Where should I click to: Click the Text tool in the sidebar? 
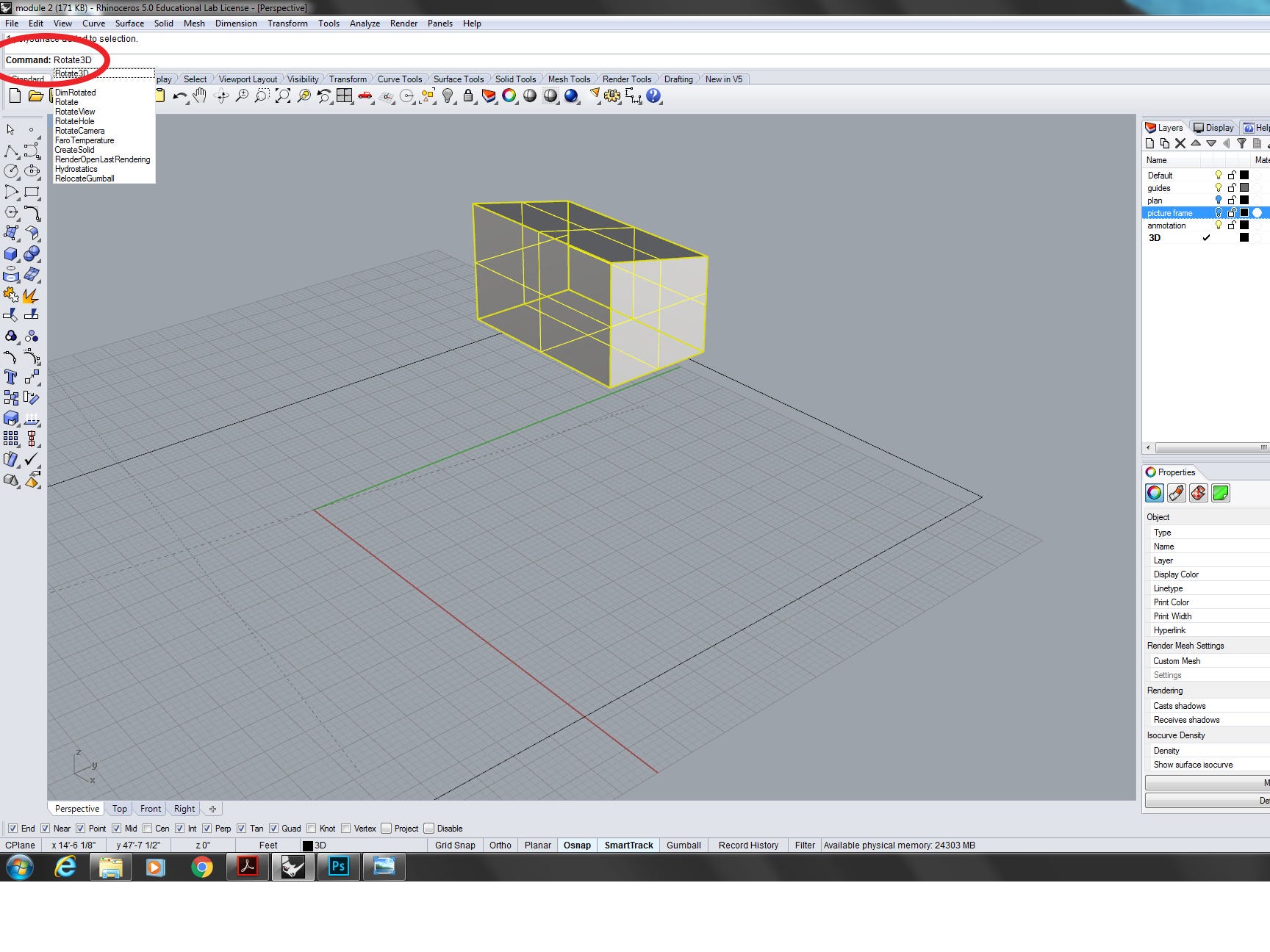pos(12,378)
